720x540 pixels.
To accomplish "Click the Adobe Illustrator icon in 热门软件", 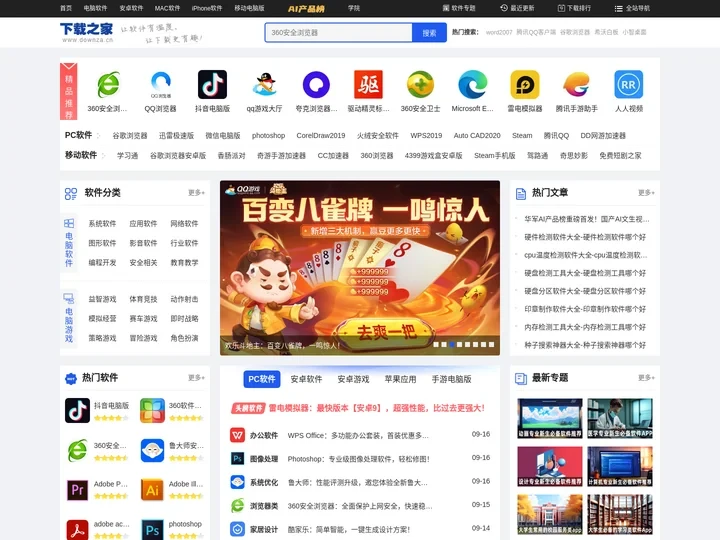I will point(152,490).
